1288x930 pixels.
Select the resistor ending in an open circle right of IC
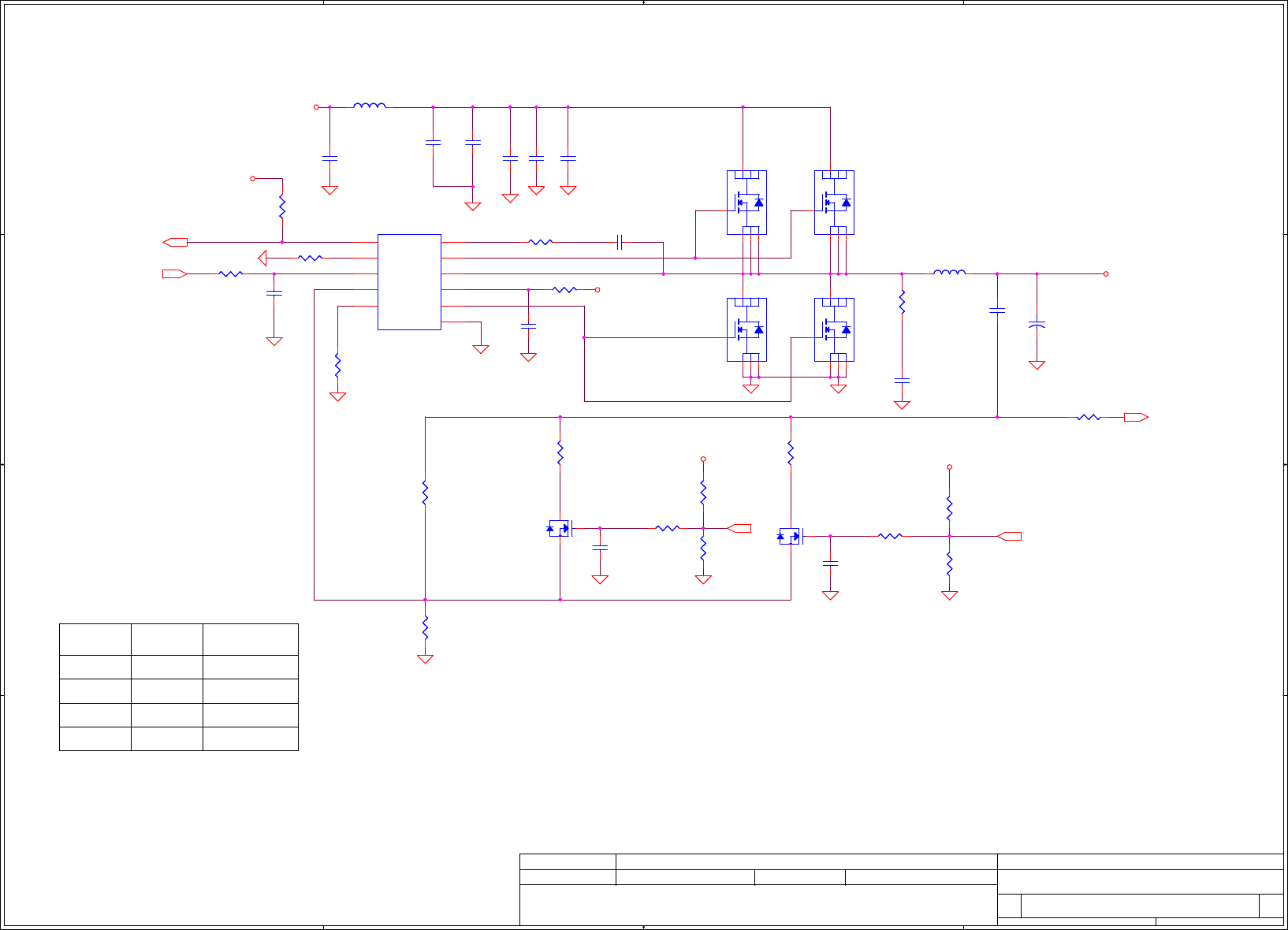tap(564, 289)
